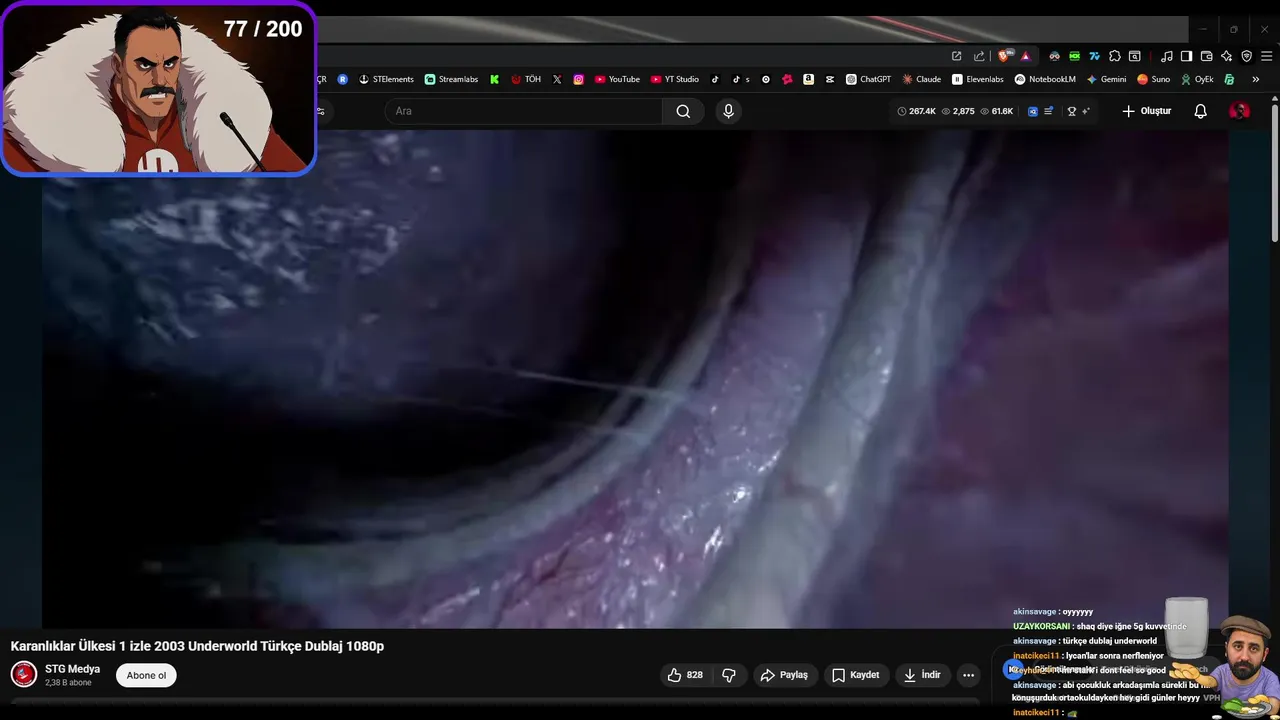Click the video player to pause
Viewport: 1280px width, 720px height.
(x=635, y=379)
